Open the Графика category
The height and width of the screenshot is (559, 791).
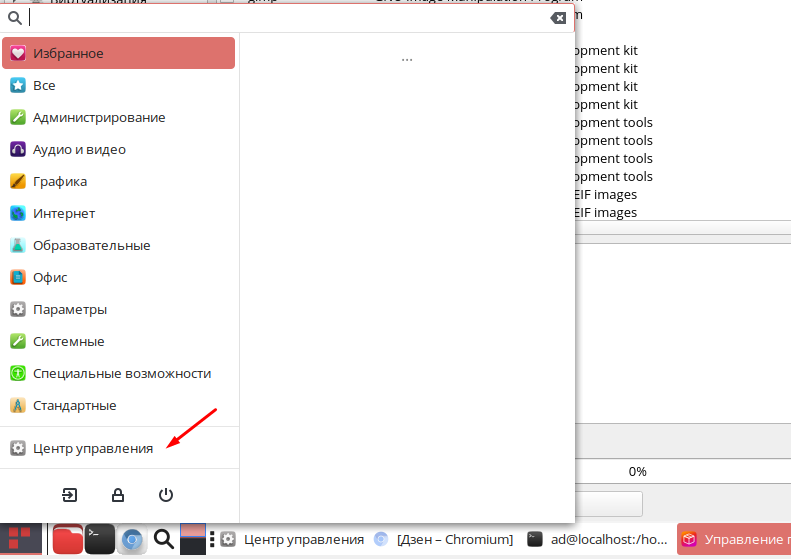(119, 181)
